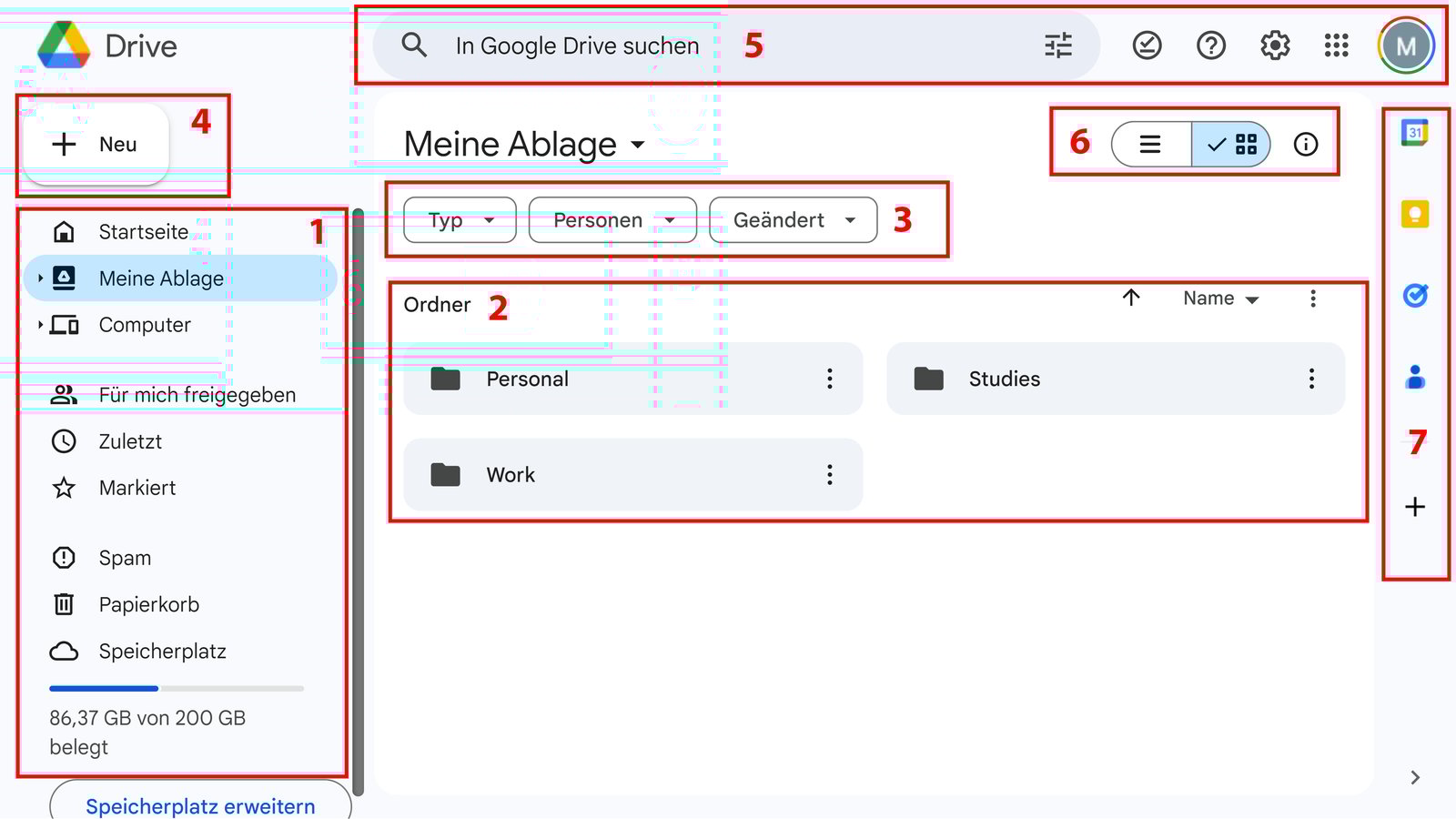Screen dimensions: 1456x819
Task: Click the Neu button
Action: pos(96,143)
